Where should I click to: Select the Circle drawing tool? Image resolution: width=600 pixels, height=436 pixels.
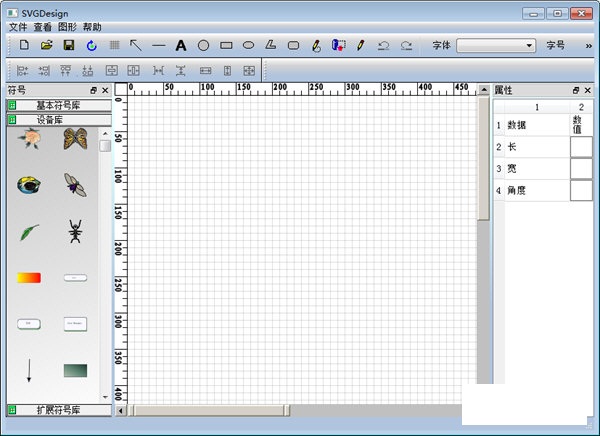pyautogui.click(x=203, y=46)
